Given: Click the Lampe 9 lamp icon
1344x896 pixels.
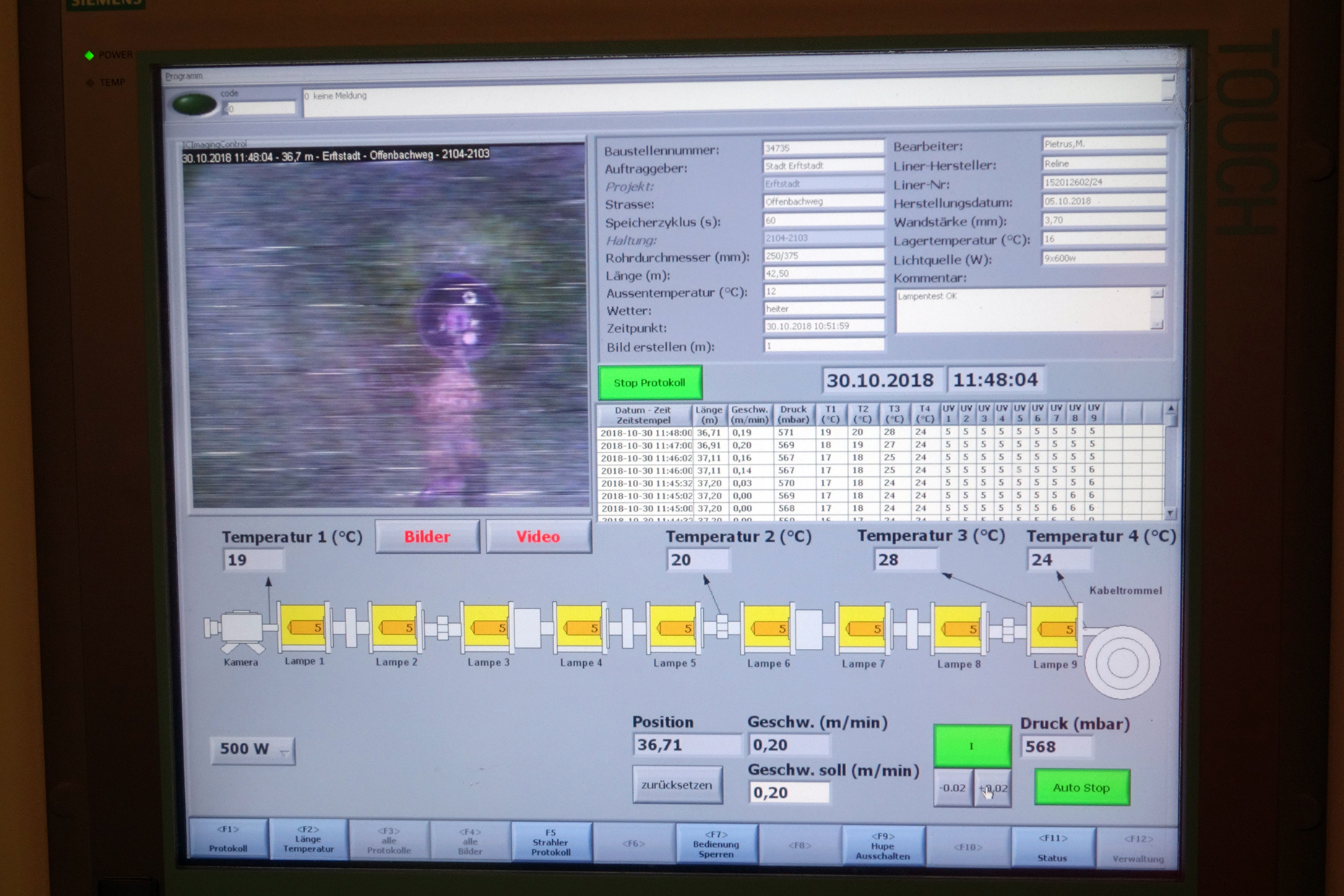Looking at the screenshot, I should (x=1054, y=629).
